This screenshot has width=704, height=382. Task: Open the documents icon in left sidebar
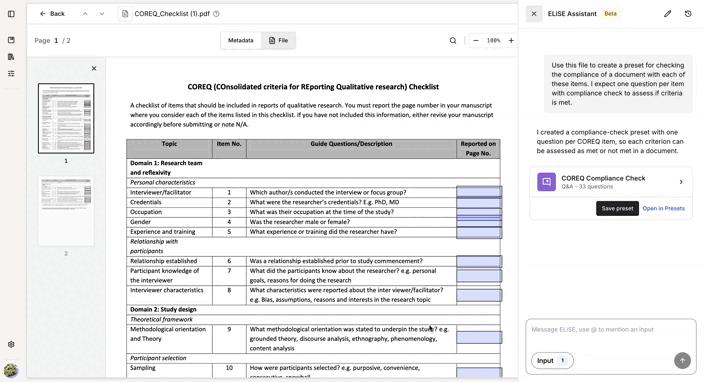coord(11,57)
